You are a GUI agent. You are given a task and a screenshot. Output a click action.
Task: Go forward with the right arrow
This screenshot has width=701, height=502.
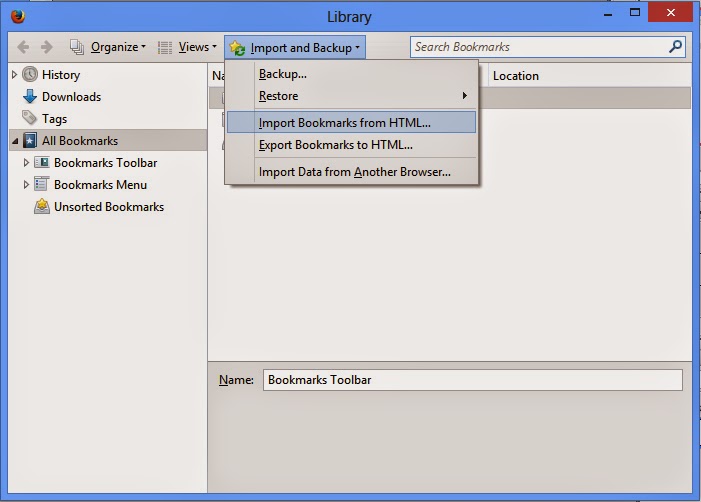[46, 47]
